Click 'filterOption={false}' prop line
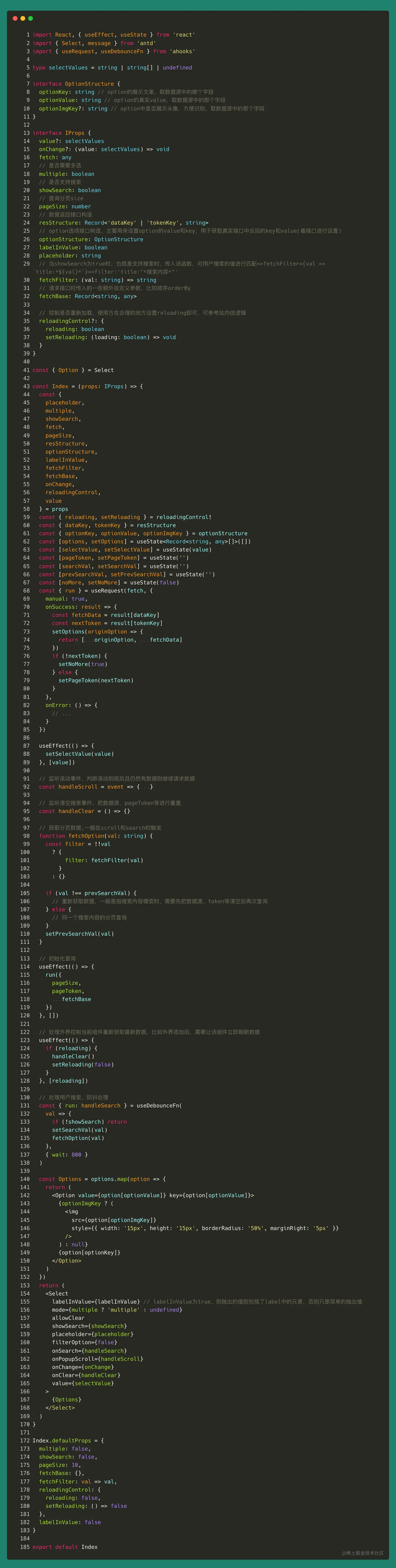The width and height of the screenshot is (396, 1568). click(x=85, y=1342)
